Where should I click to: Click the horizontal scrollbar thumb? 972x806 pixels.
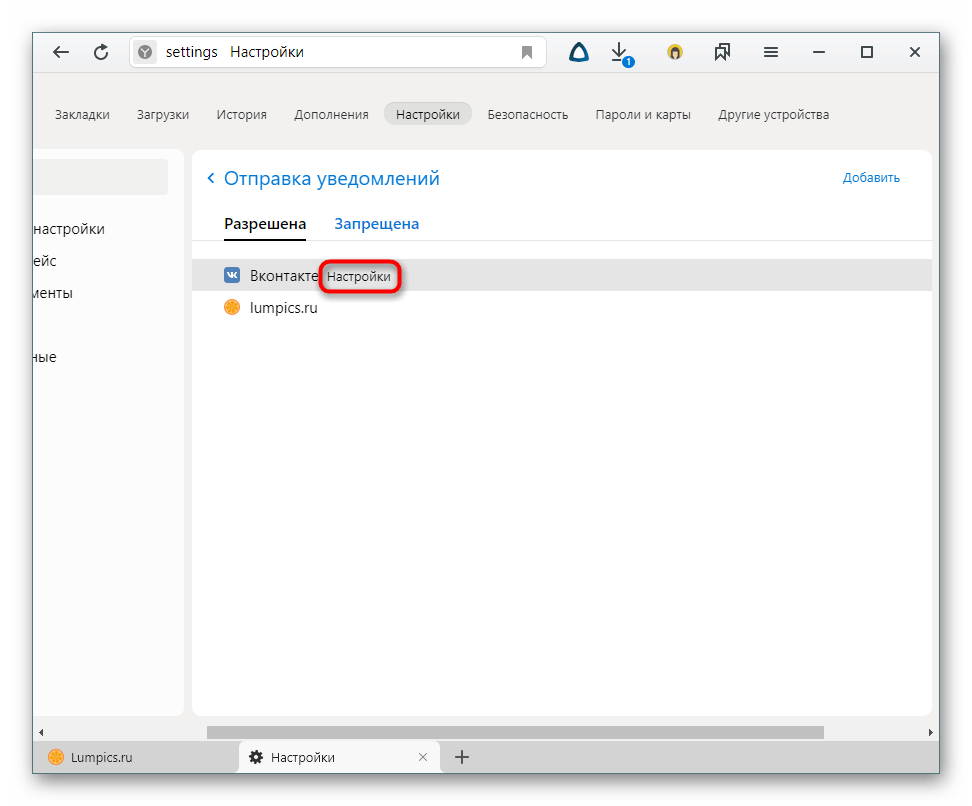click(x=514, y=732)
